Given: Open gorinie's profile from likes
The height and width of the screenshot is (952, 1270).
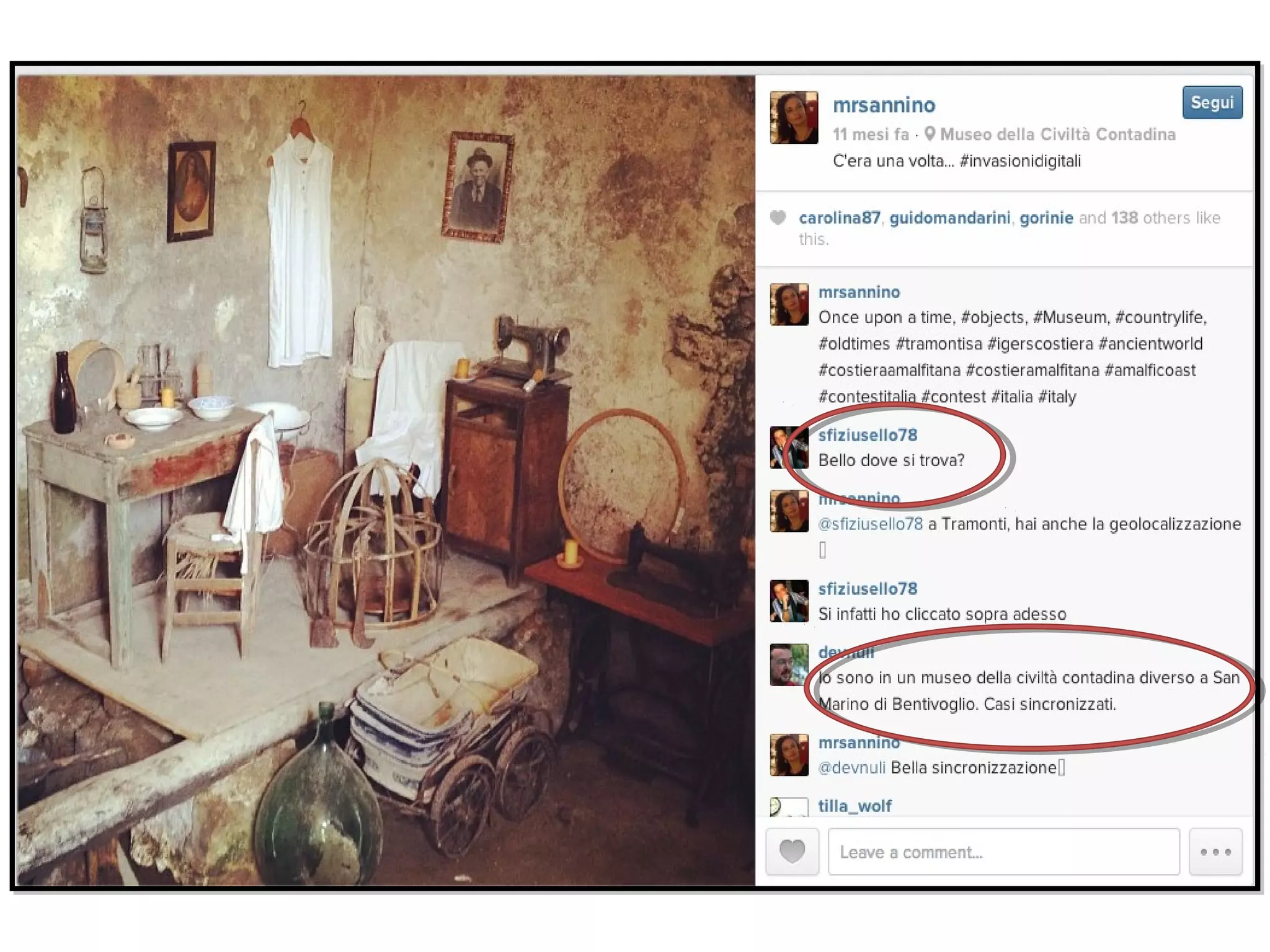Looking at the screenshot, I should click(x=1046, y=218).
